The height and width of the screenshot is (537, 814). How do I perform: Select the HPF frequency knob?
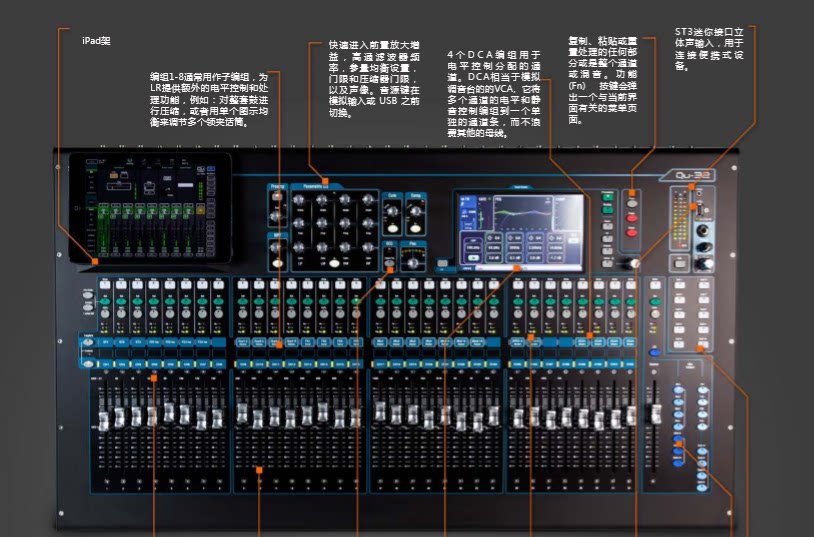coord(277,248)
